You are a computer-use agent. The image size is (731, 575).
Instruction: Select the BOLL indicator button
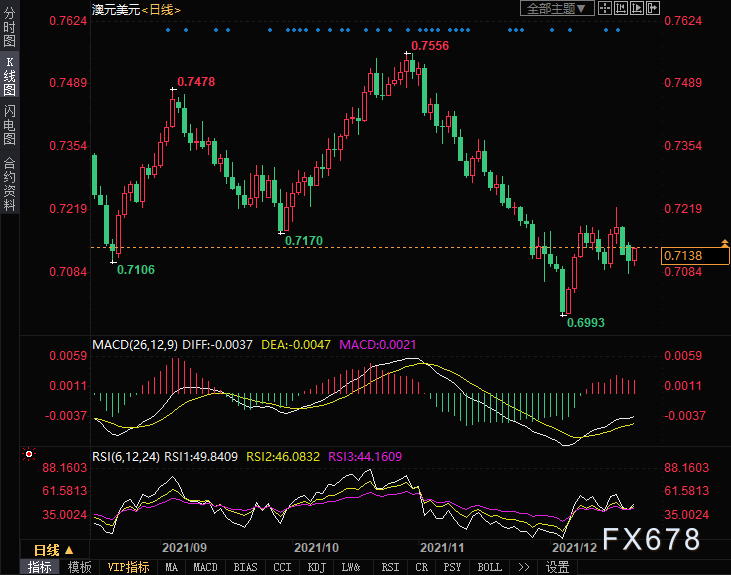click(489, 567)
